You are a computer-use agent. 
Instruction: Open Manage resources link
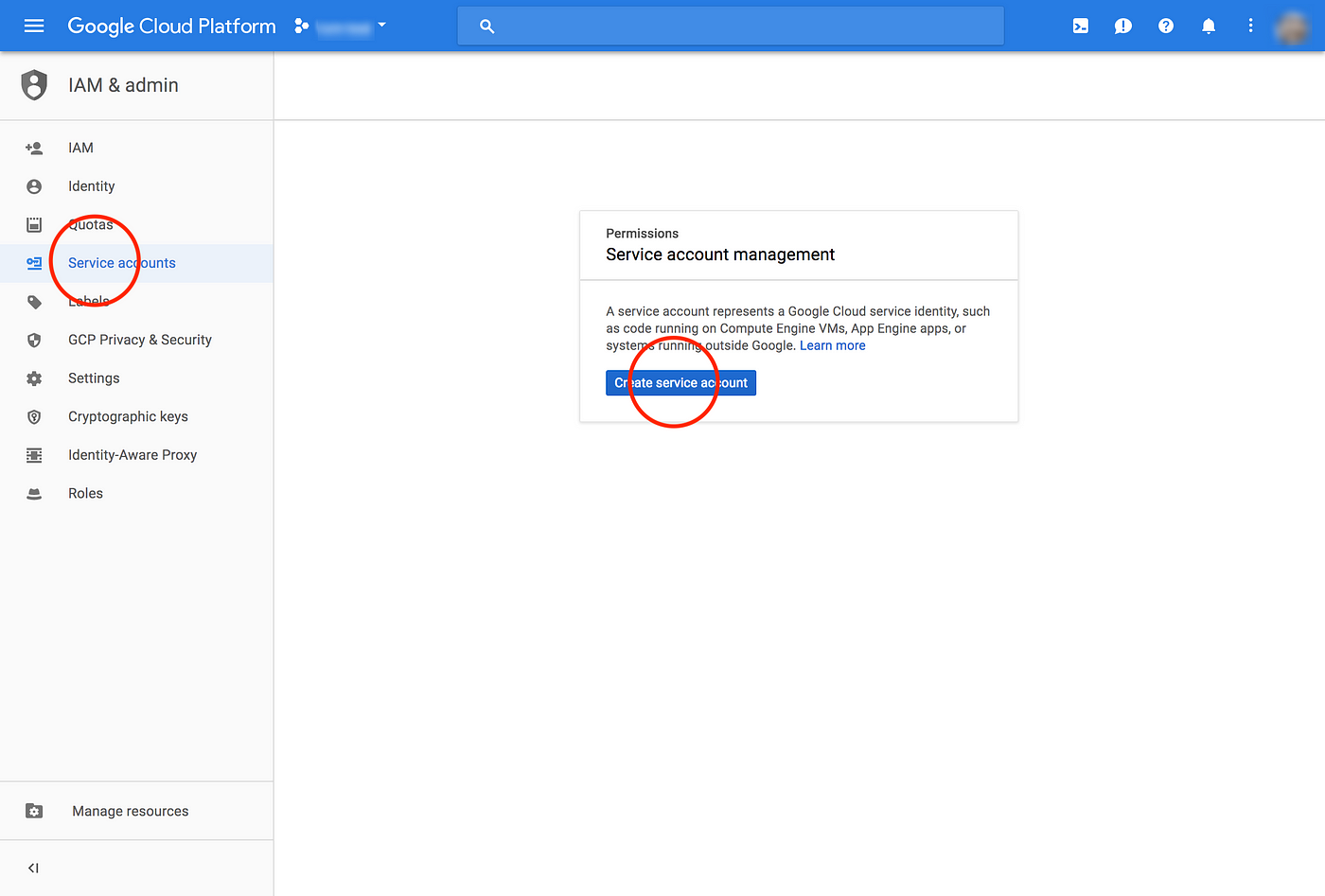(x=131, y=811)
